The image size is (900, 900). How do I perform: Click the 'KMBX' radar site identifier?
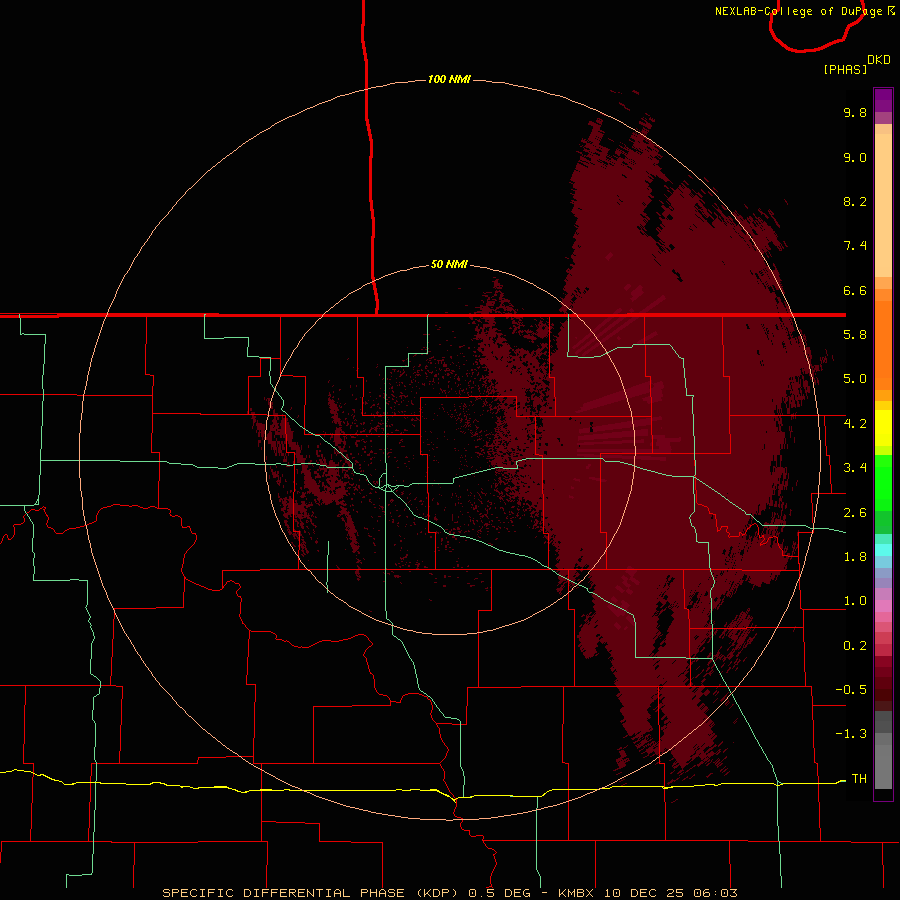577,893
